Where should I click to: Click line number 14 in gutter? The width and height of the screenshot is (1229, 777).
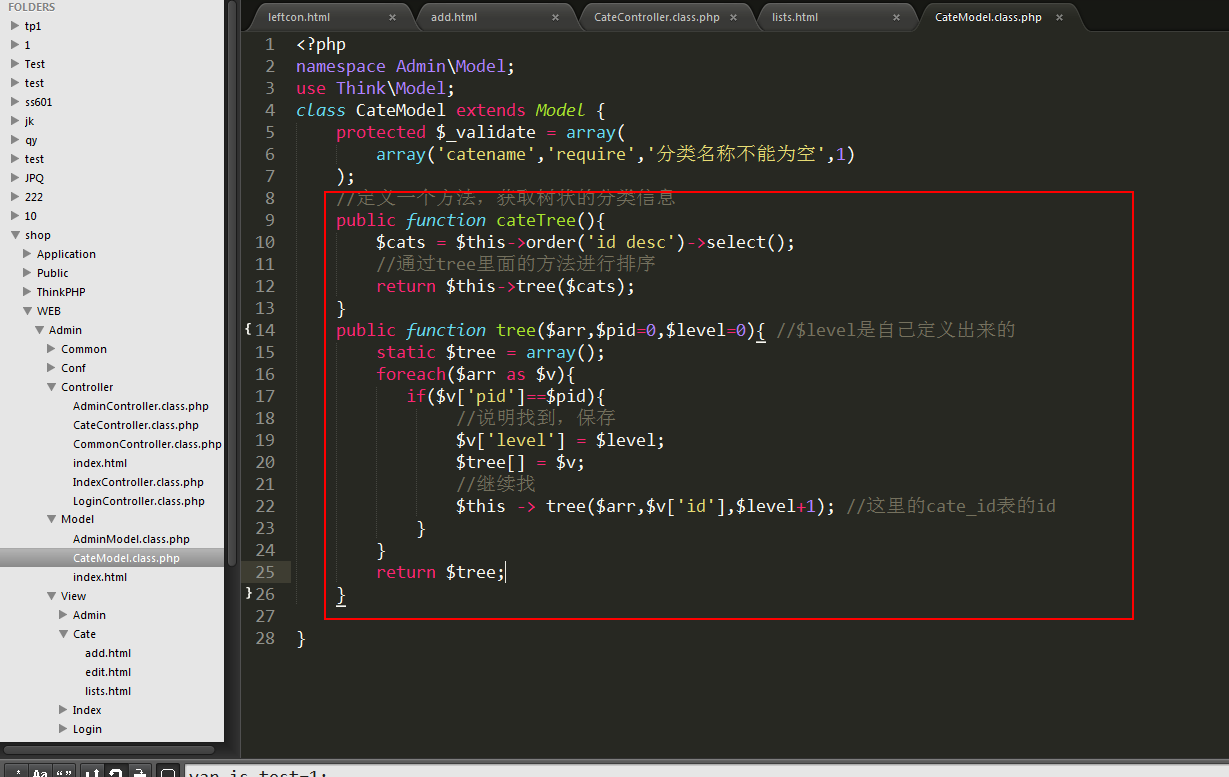point(265,330)
